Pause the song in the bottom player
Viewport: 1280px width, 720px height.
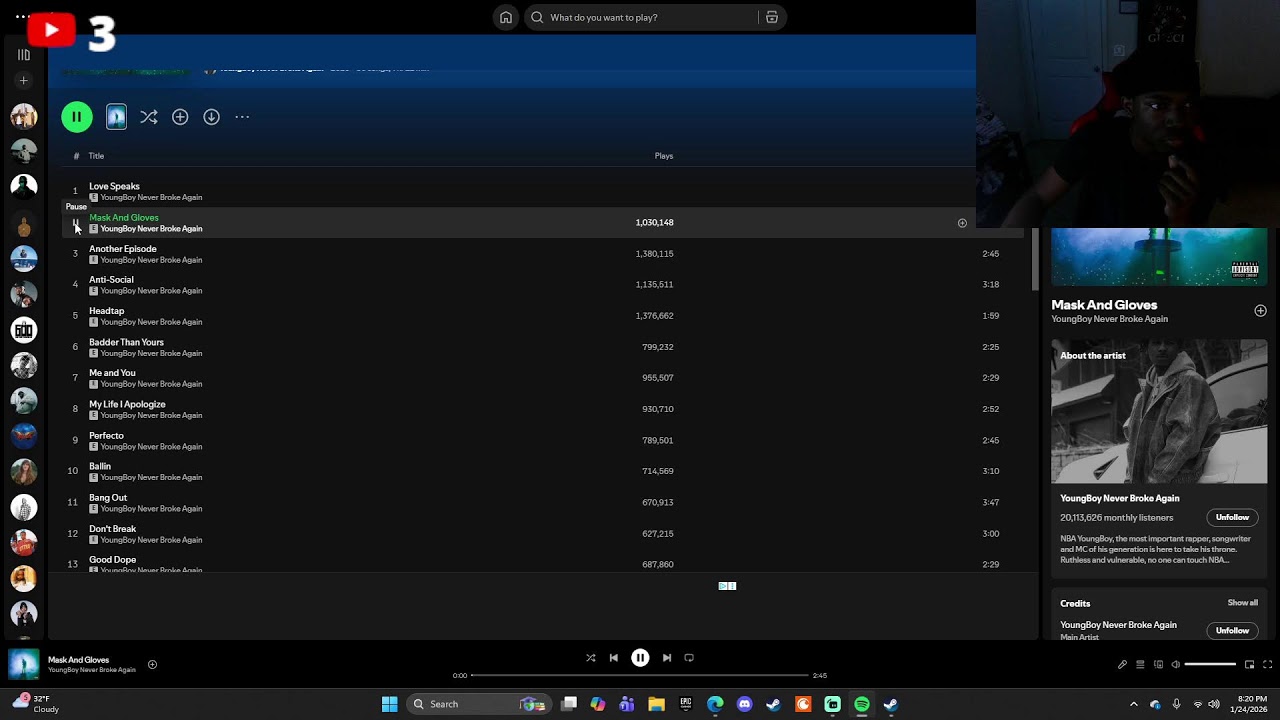pyautogui.click(x=640, y=658)
